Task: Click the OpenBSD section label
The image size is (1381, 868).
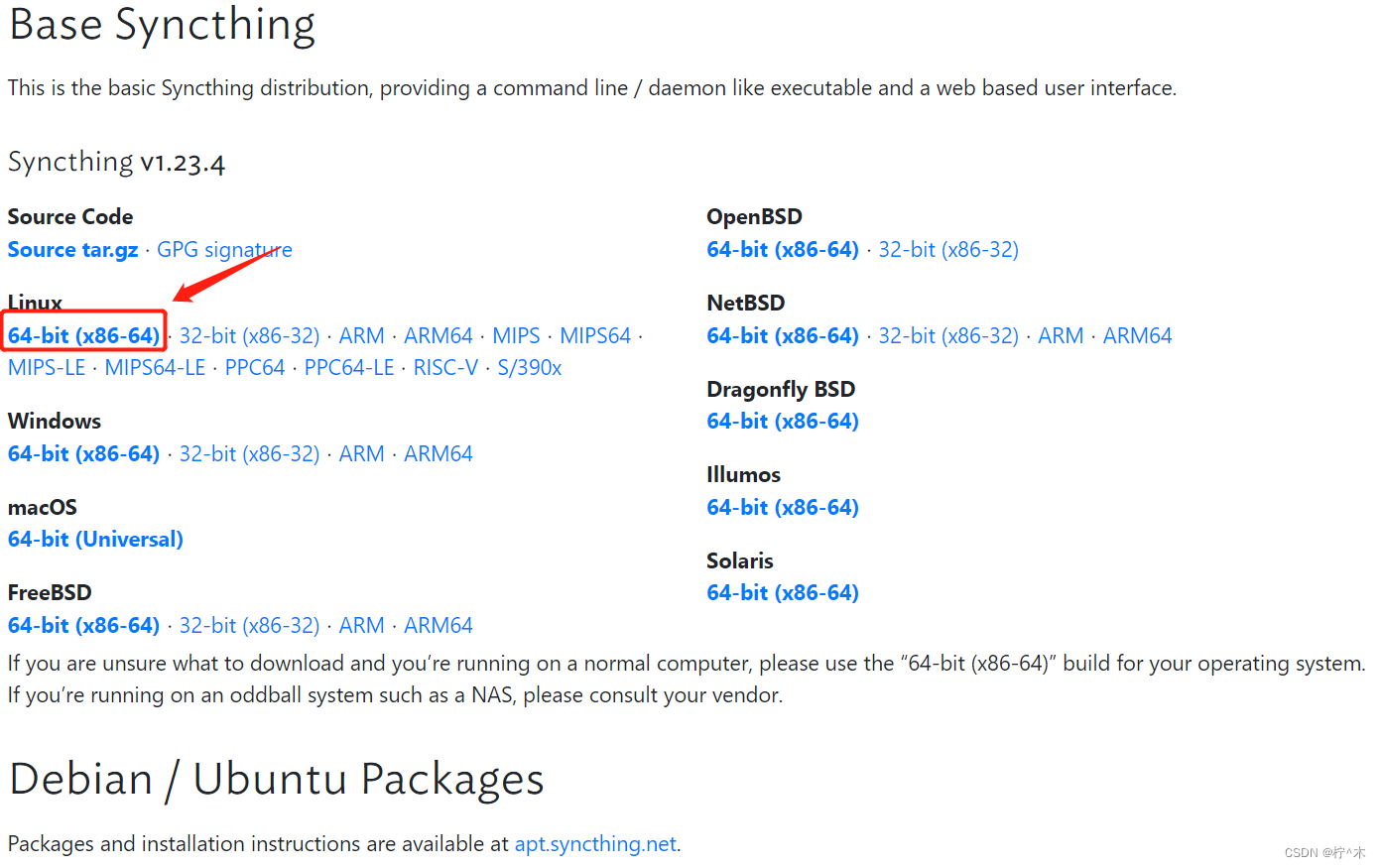Action: pyautogui.click(x=754, y=217)
